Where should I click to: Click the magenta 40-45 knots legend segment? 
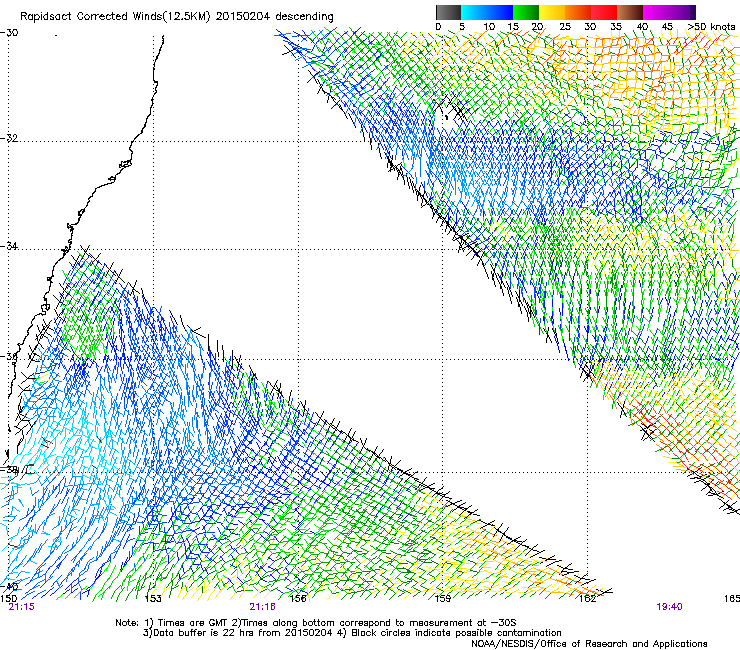(656, 12)
